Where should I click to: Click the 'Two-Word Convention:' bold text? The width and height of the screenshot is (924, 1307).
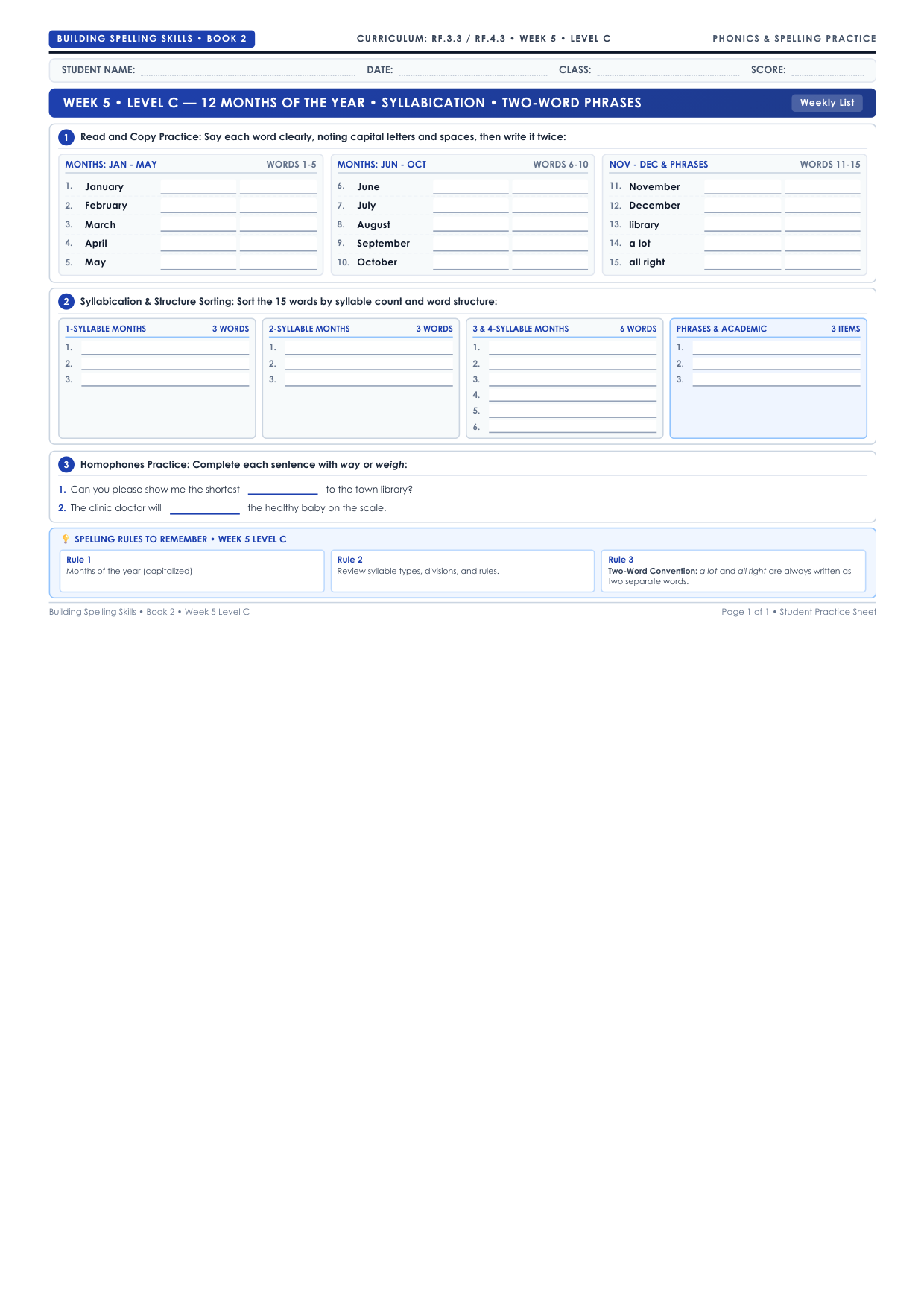point(653,572)
